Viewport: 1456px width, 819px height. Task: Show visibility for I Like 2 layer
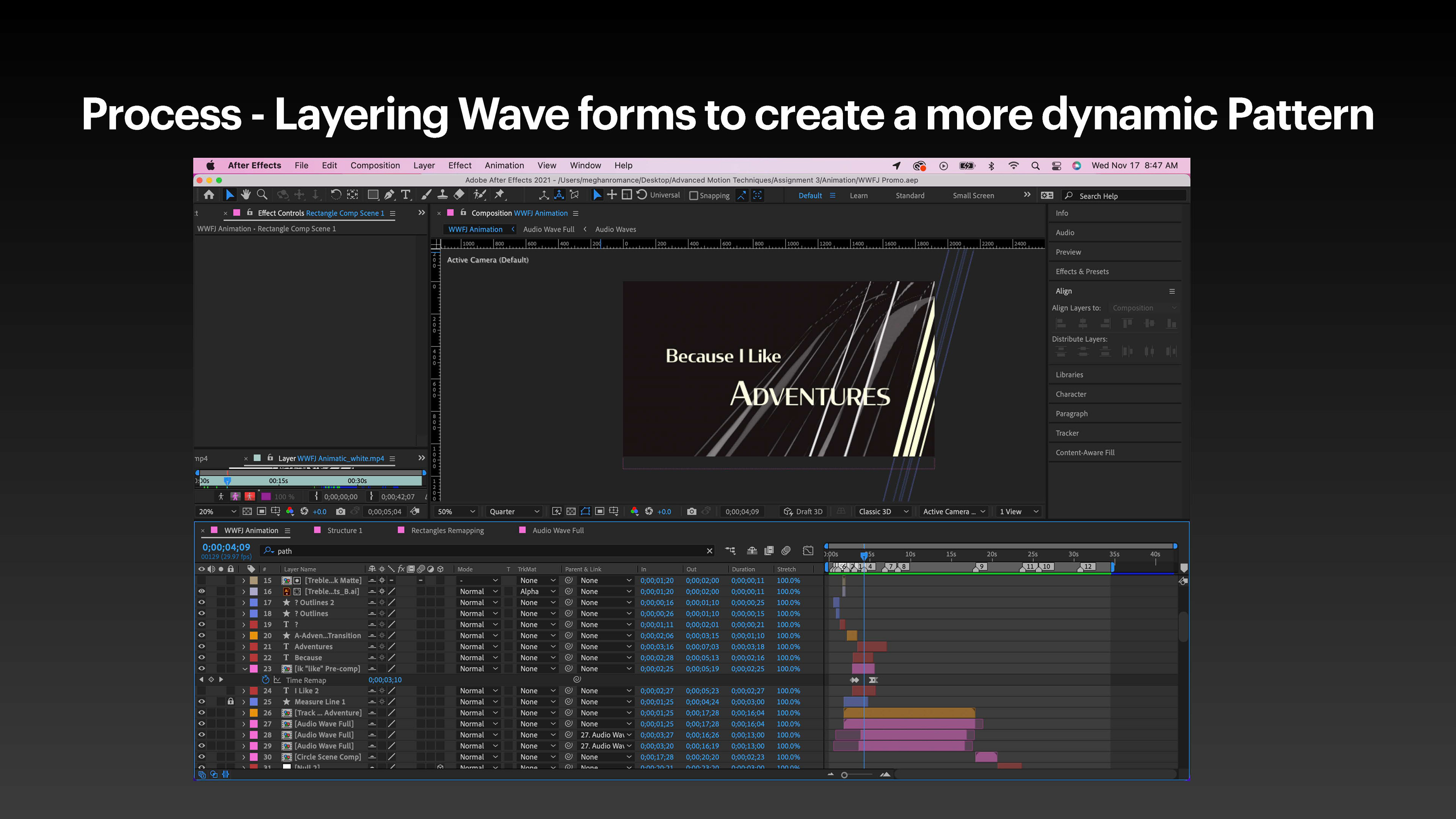201,691
